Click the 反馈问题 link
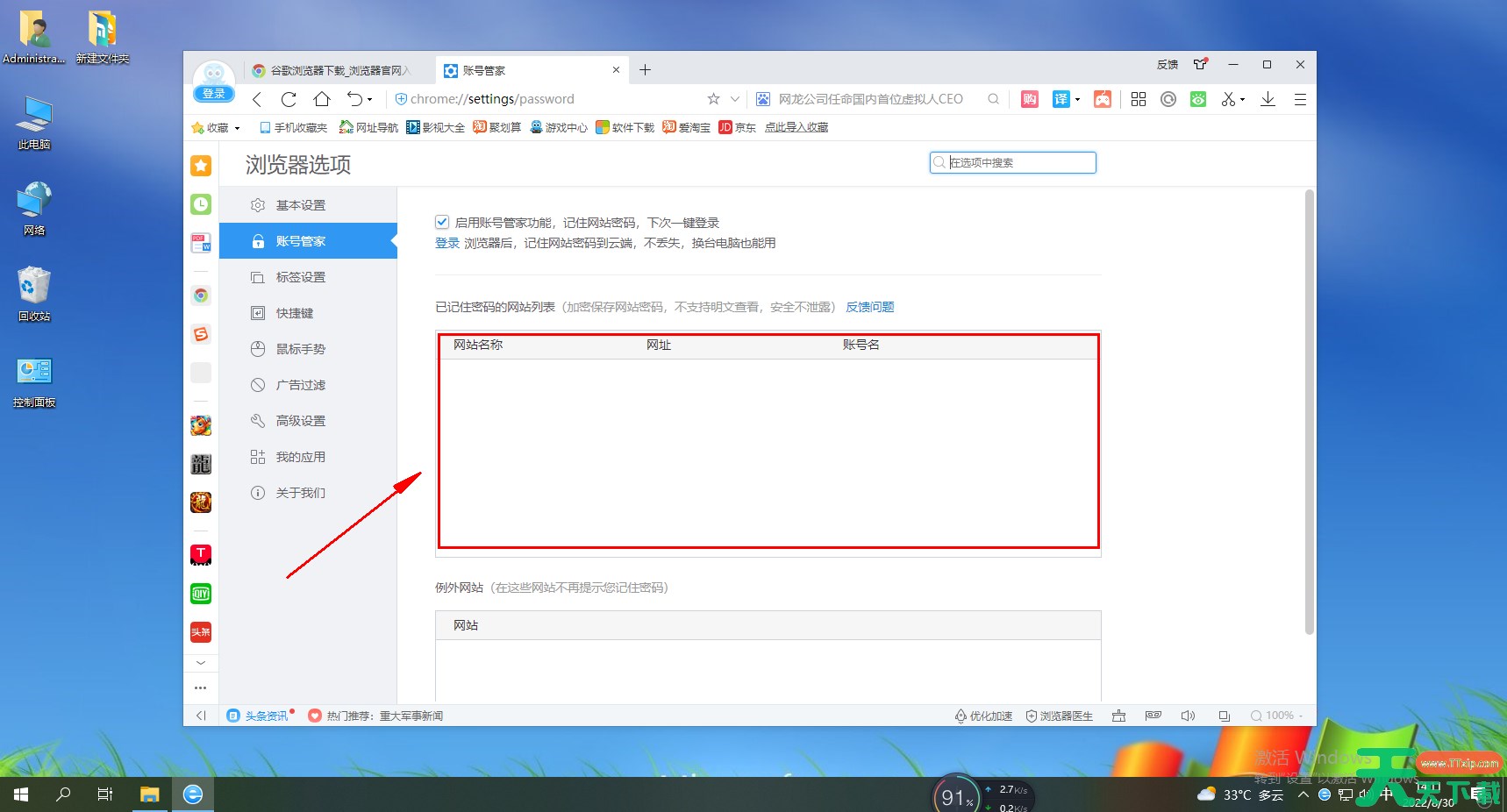The height and width of the screenshot is (812, 1507). [x=869, y=307]
